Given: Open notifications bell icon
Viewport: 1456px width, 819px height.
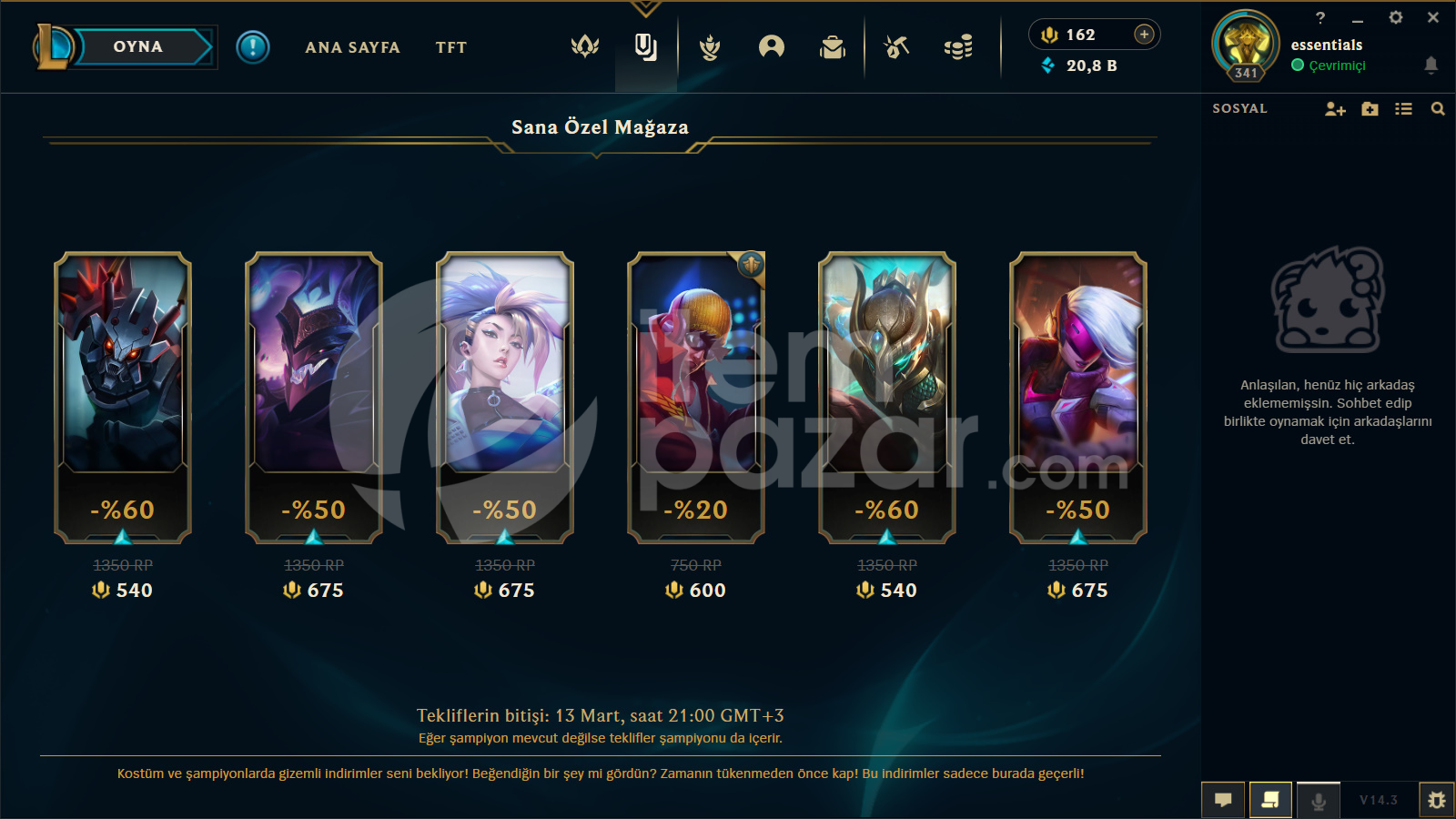Looking at the screenshot, I should tap(1431, 65).
